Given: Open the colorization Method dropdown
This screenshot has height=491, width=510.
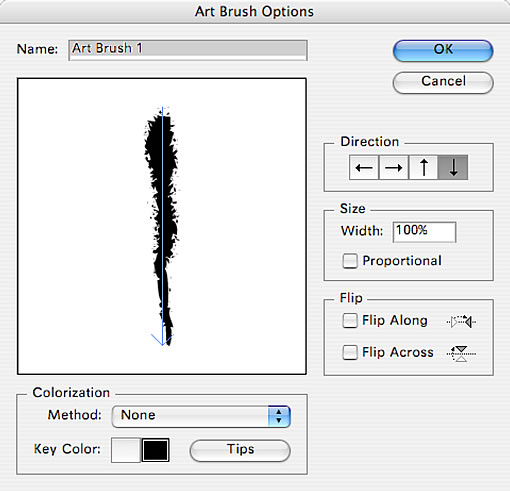Looking at the screenshot, I should [201, 416].
